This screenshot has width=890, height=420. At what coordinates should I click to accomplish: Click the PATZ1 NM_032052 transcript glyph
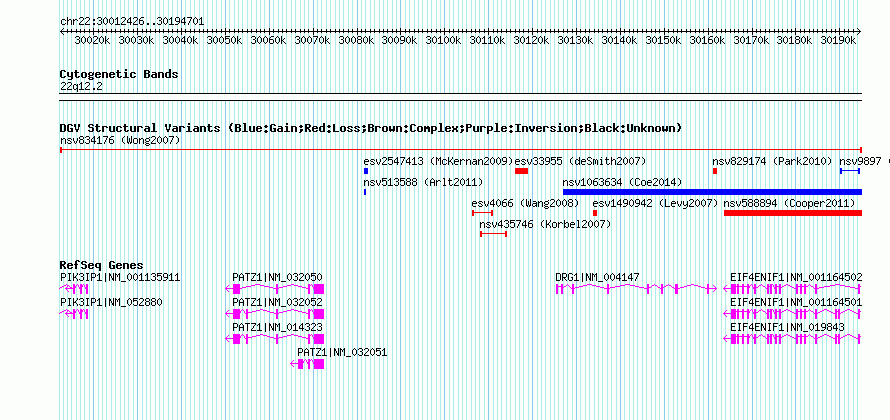(x=275, y=314)
